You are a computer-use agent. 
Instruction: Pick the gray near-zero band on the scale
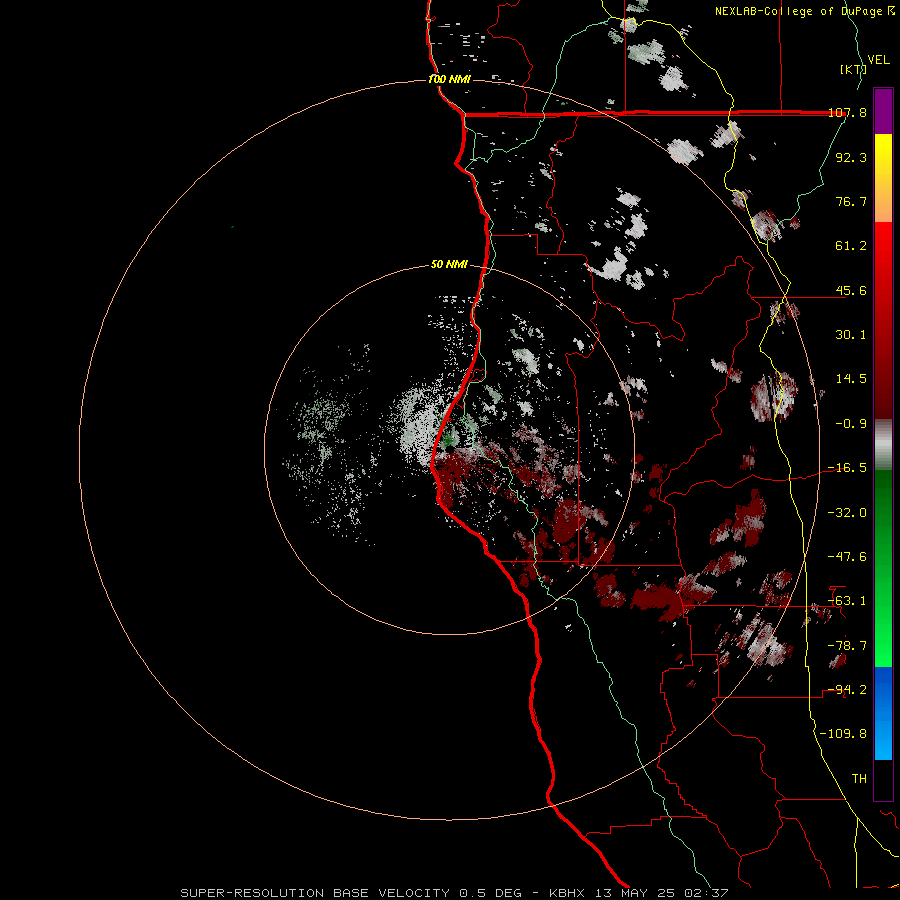(x=883, y=444)
